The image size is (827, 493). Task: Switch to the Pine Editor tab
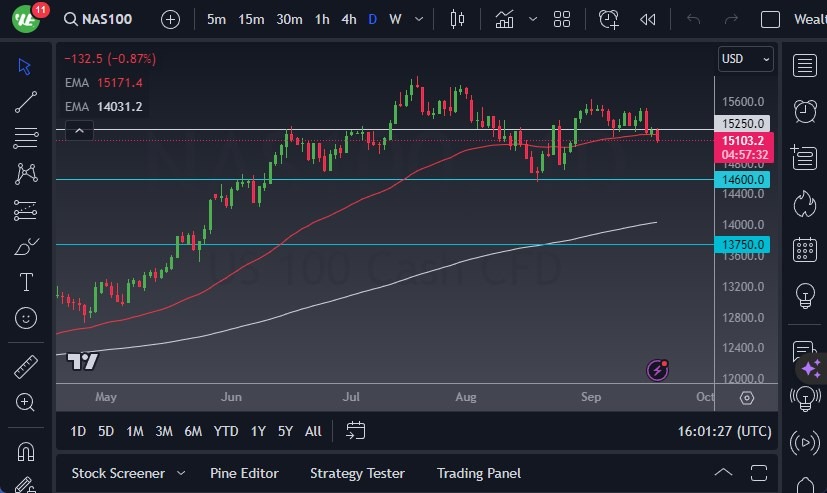[244, 473]
